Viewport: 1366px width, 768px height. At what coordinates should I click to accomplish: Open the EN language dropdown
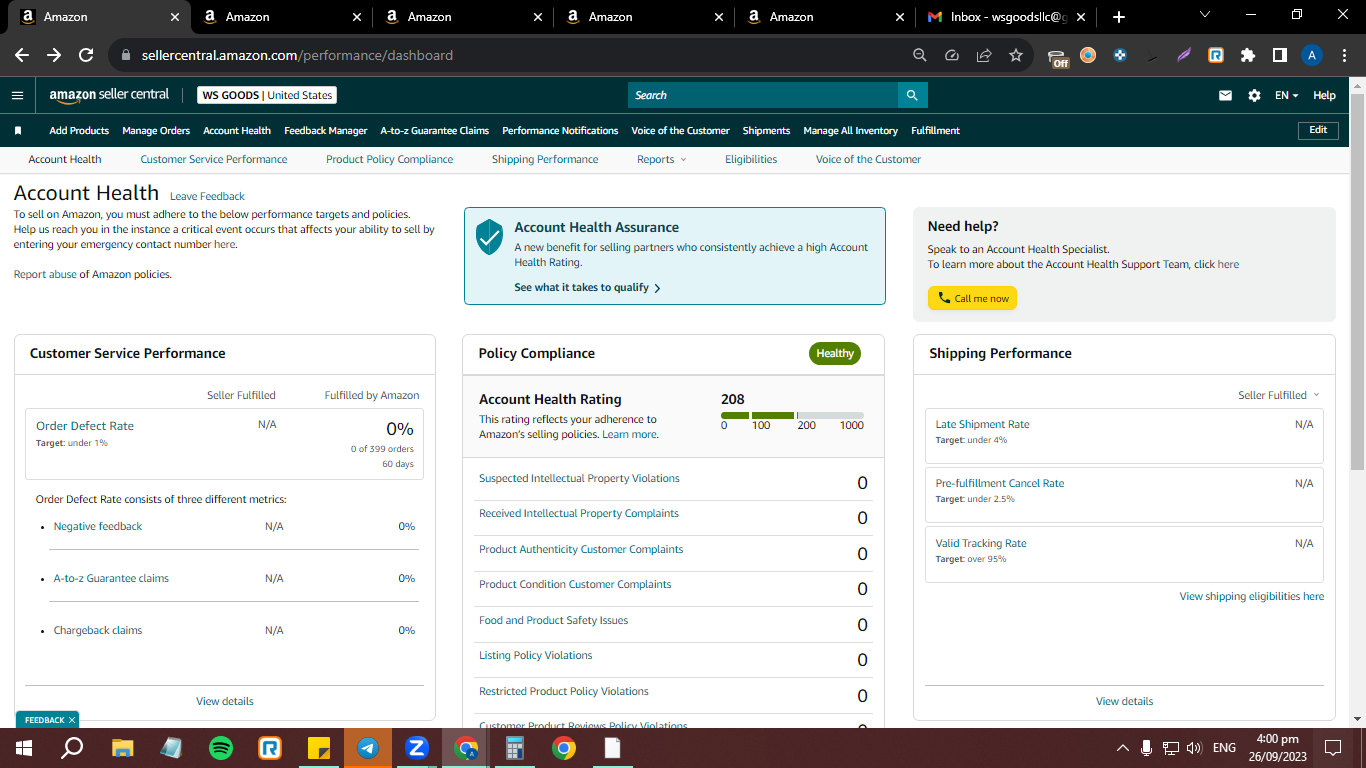click(1286, 95)
